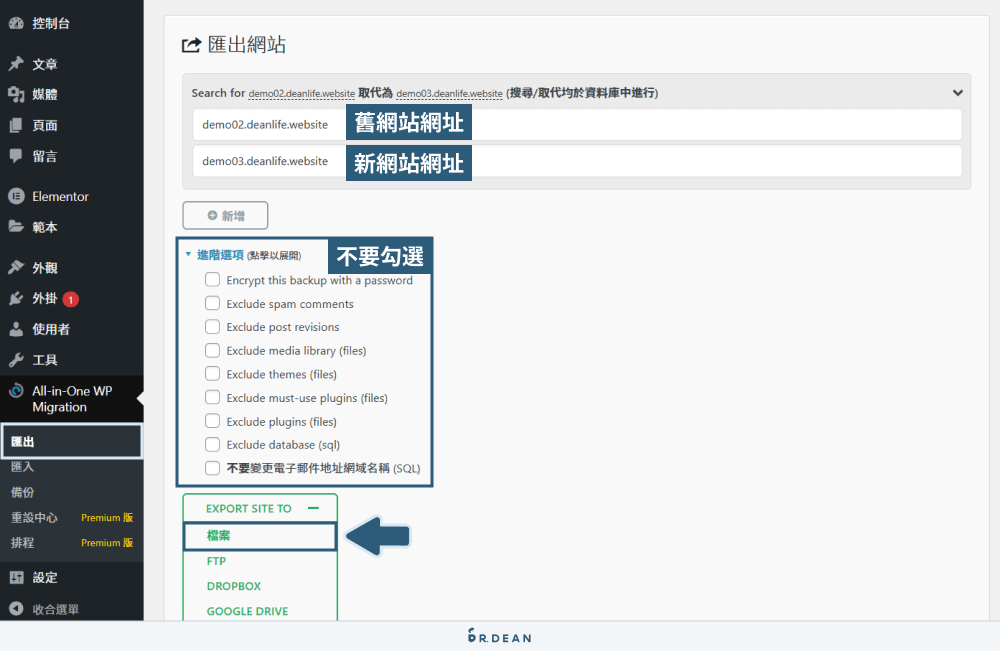
Task: Select the 外觀 appearance icon
Action: coord(14,266)
